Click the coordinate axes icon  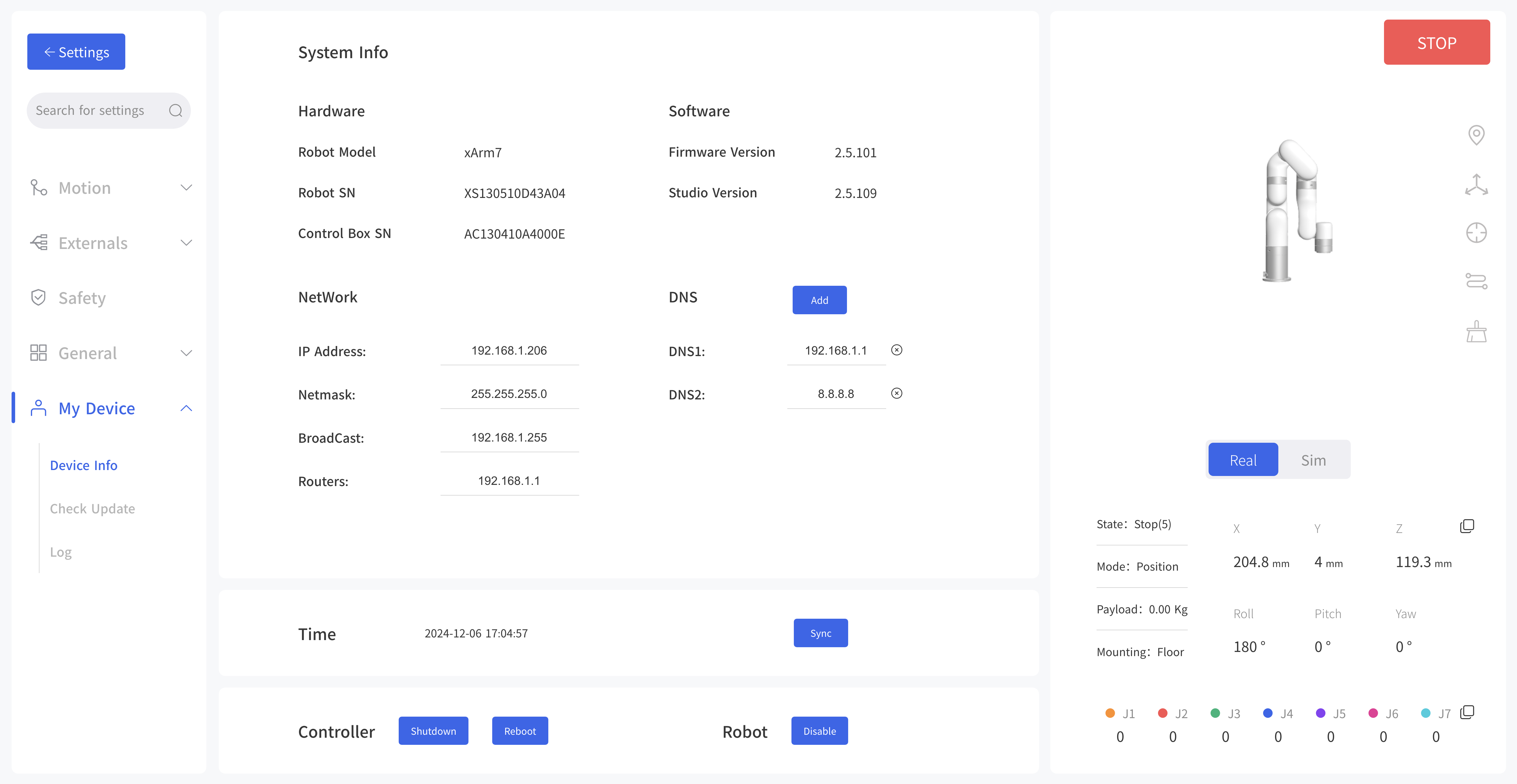[x=1476, y=185]
